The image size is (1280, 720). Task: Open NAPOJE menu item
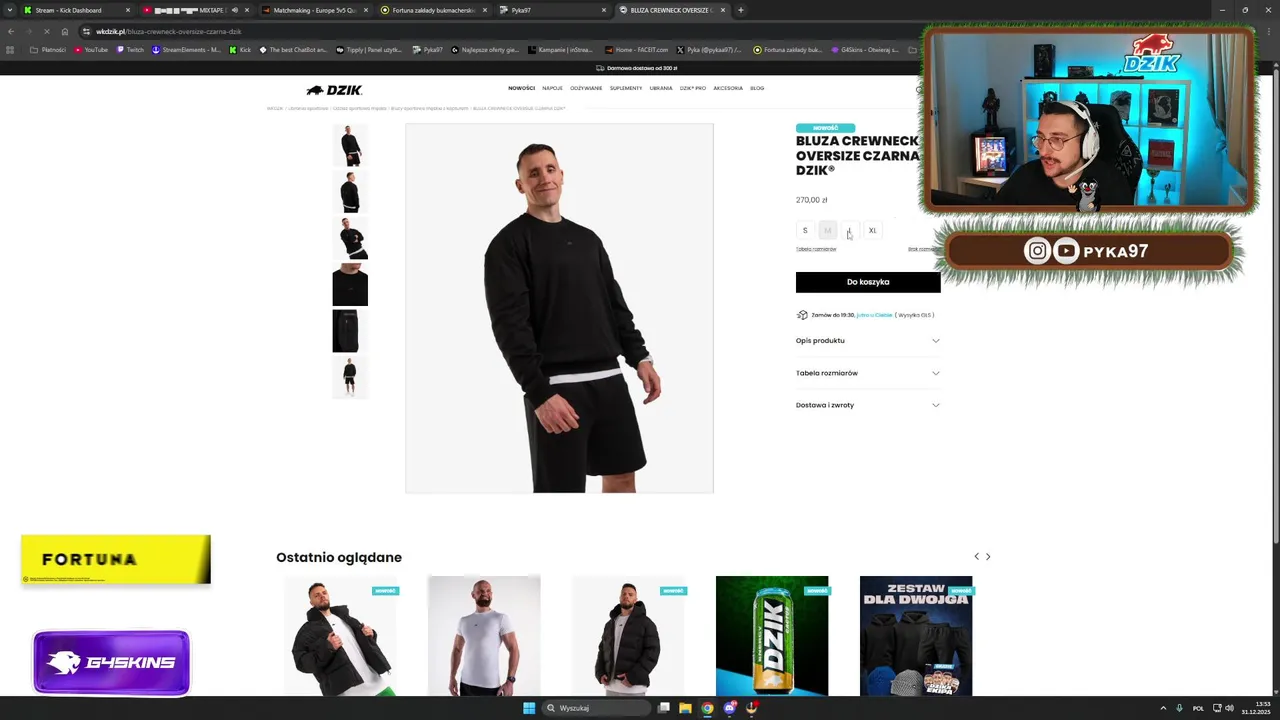pyautogui.click(x=553, y=88)
